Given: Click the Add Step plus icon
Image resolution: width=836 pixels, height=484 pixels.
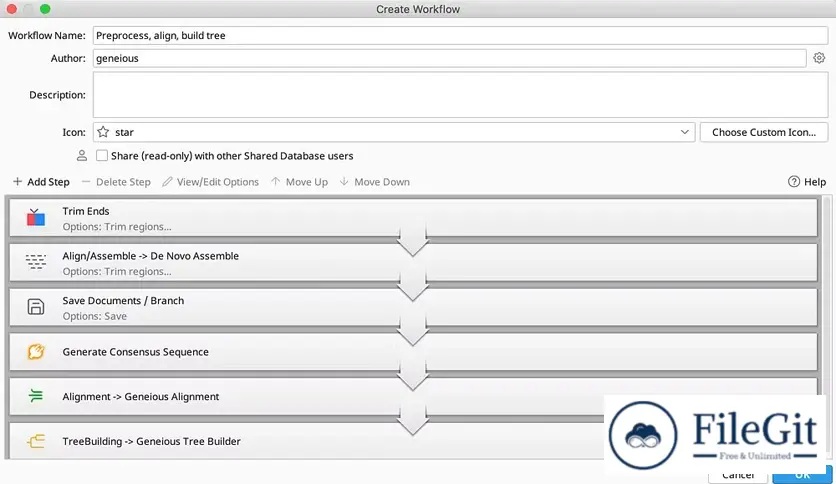Looking at the screenshot, I should click(x=18, y=182).
